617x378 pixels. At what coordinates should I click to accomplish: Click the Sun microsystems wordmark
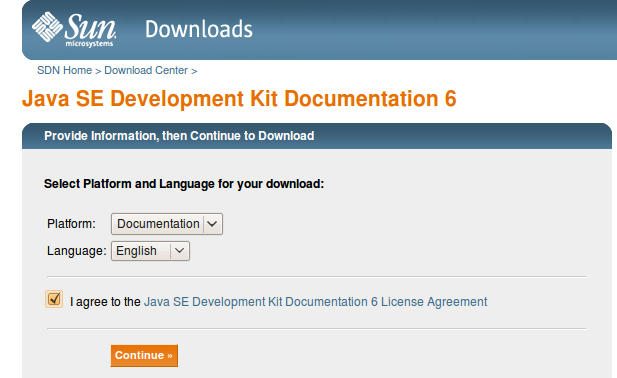[x=90, y=30]
